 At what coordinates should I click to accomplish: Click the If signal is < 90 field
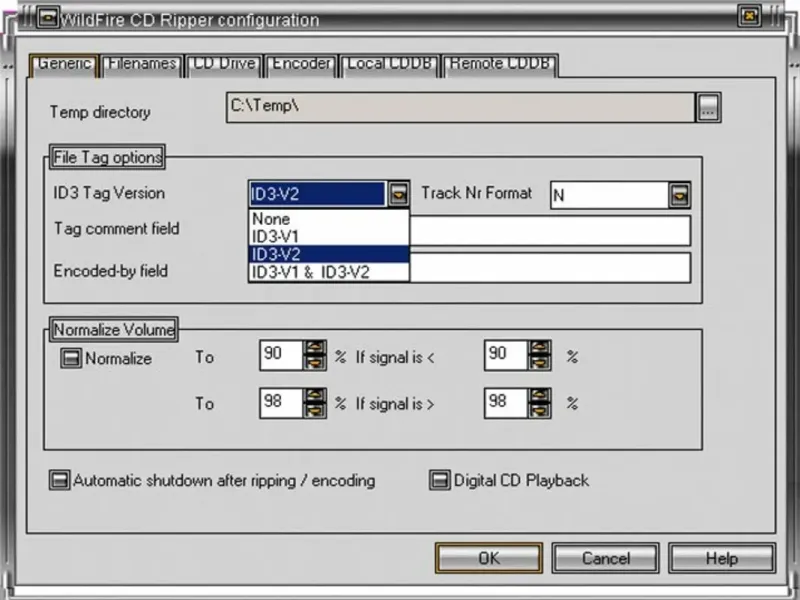click(x=506, y=355)
